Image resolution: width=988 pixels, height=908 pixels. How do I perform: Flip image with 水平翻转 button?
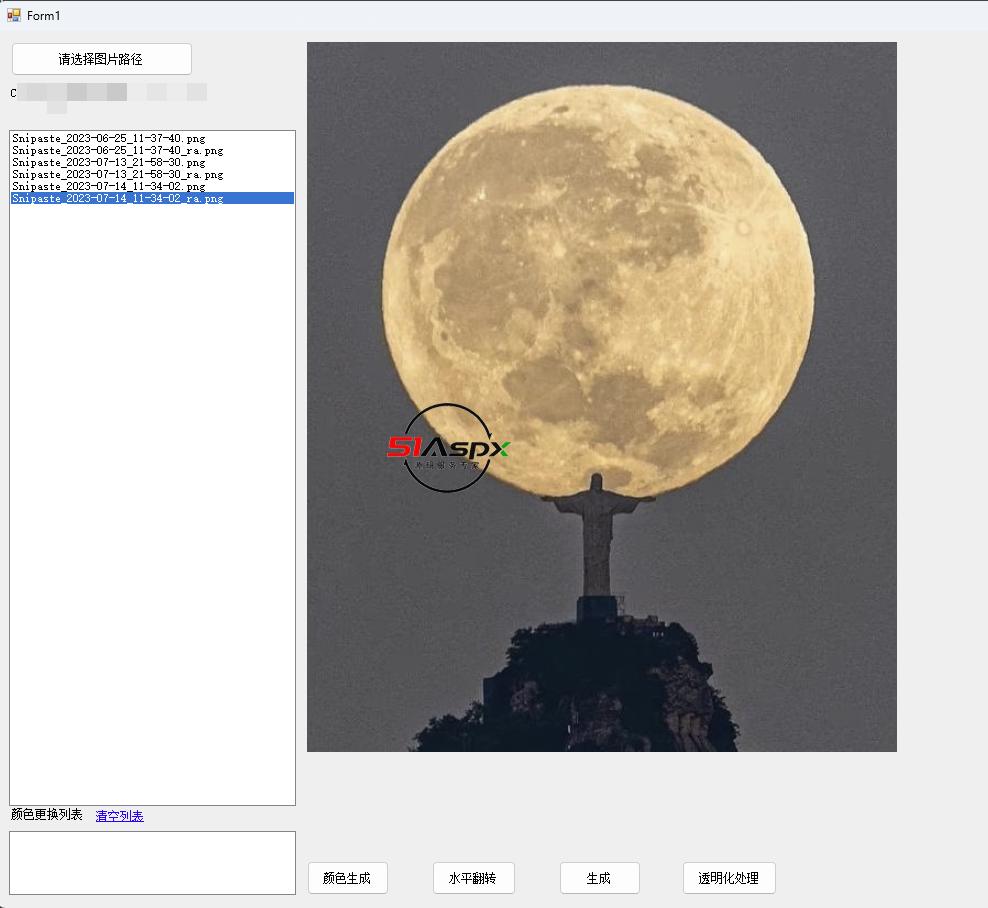(x=473, y=878)
